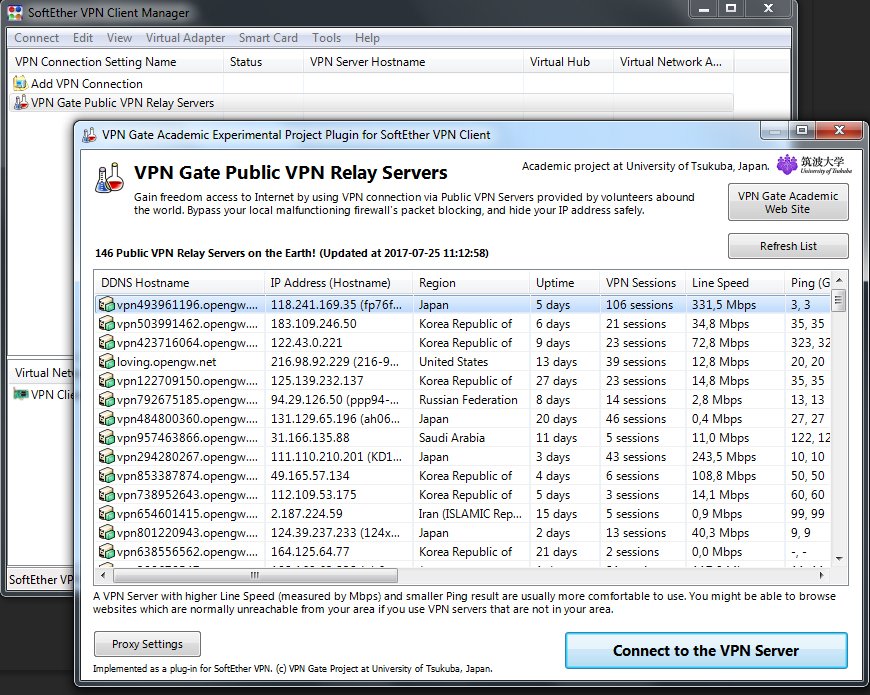The image size is (870, 695).
Task: Open the Virtual Adapter menu
Action: coord(185,38)
